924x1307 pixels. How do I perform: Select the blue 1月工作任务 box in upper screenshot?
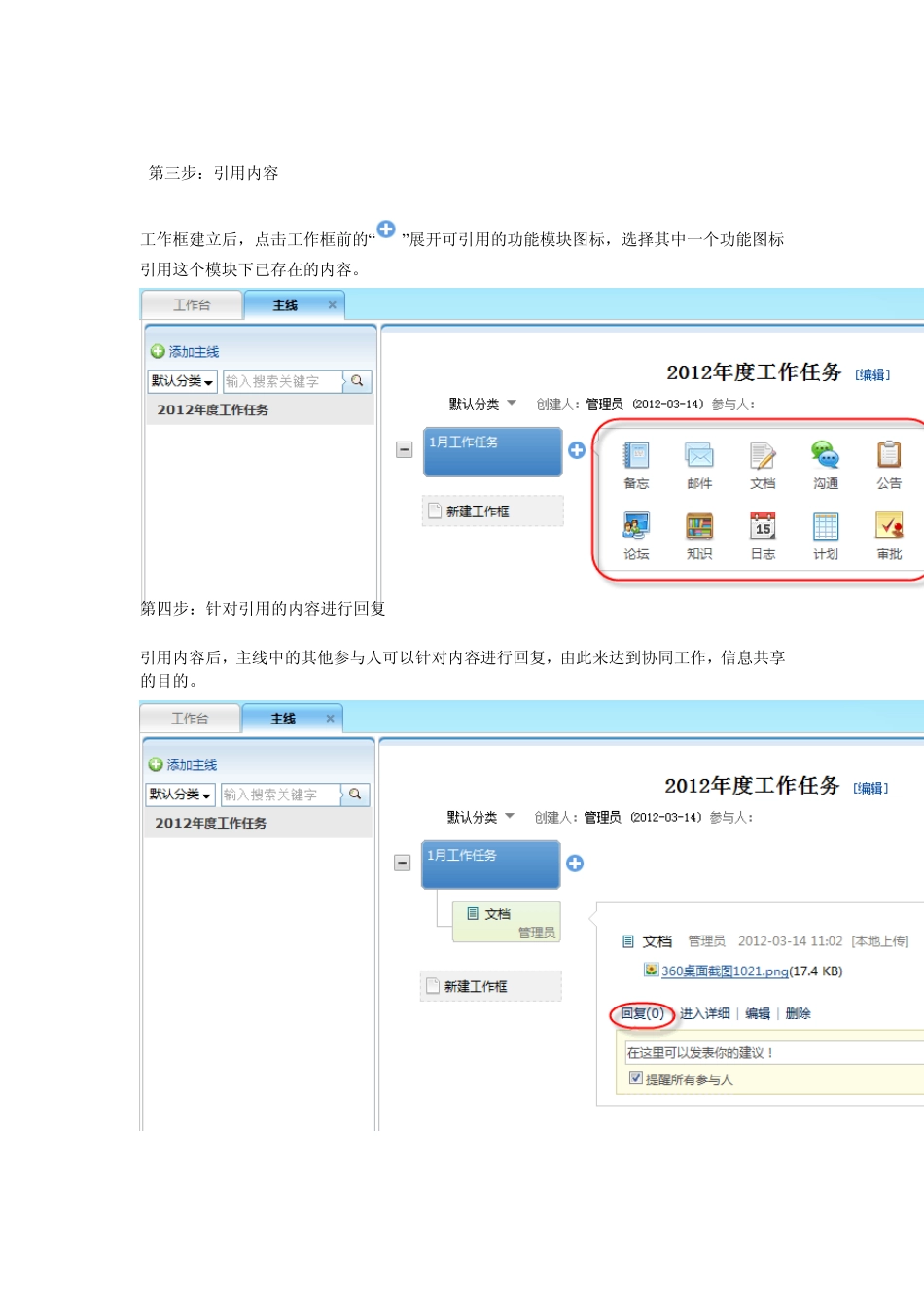pos(493,451)
